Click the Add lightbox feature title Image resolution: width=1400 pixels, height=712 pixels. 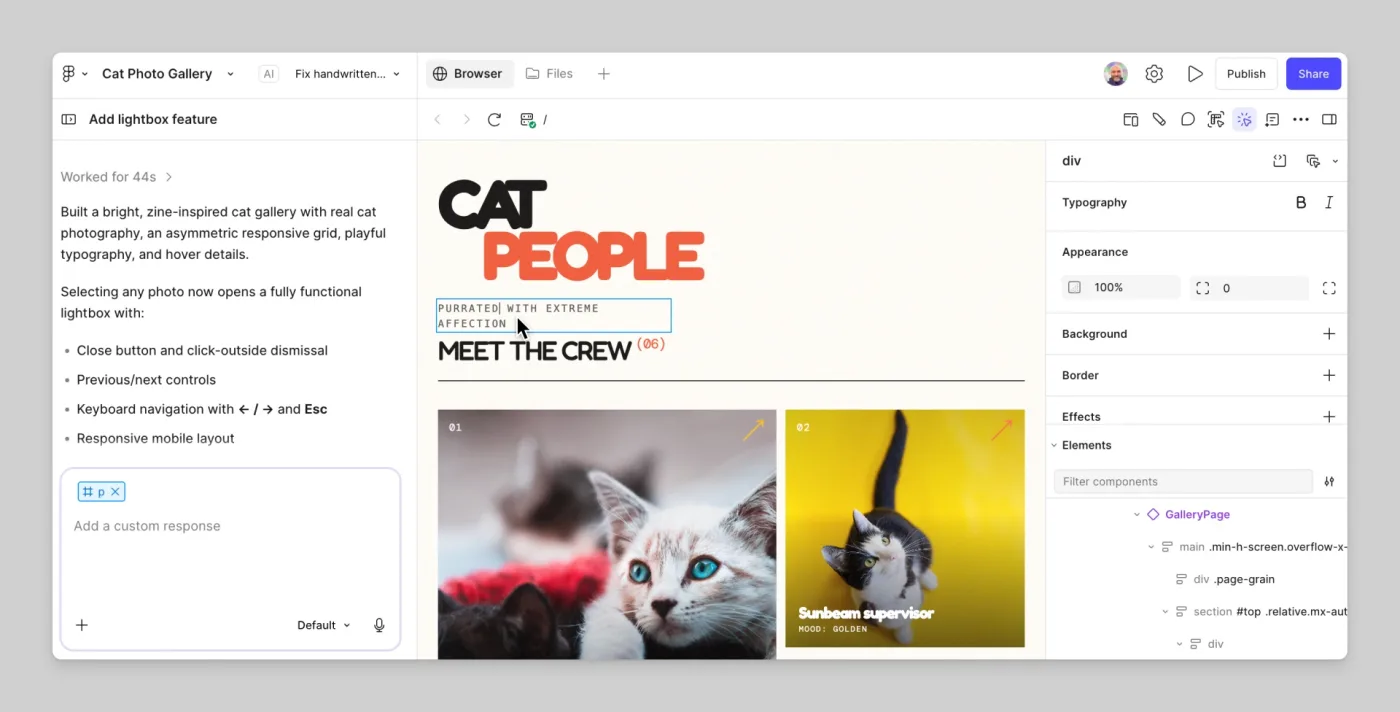click(153, 119)
